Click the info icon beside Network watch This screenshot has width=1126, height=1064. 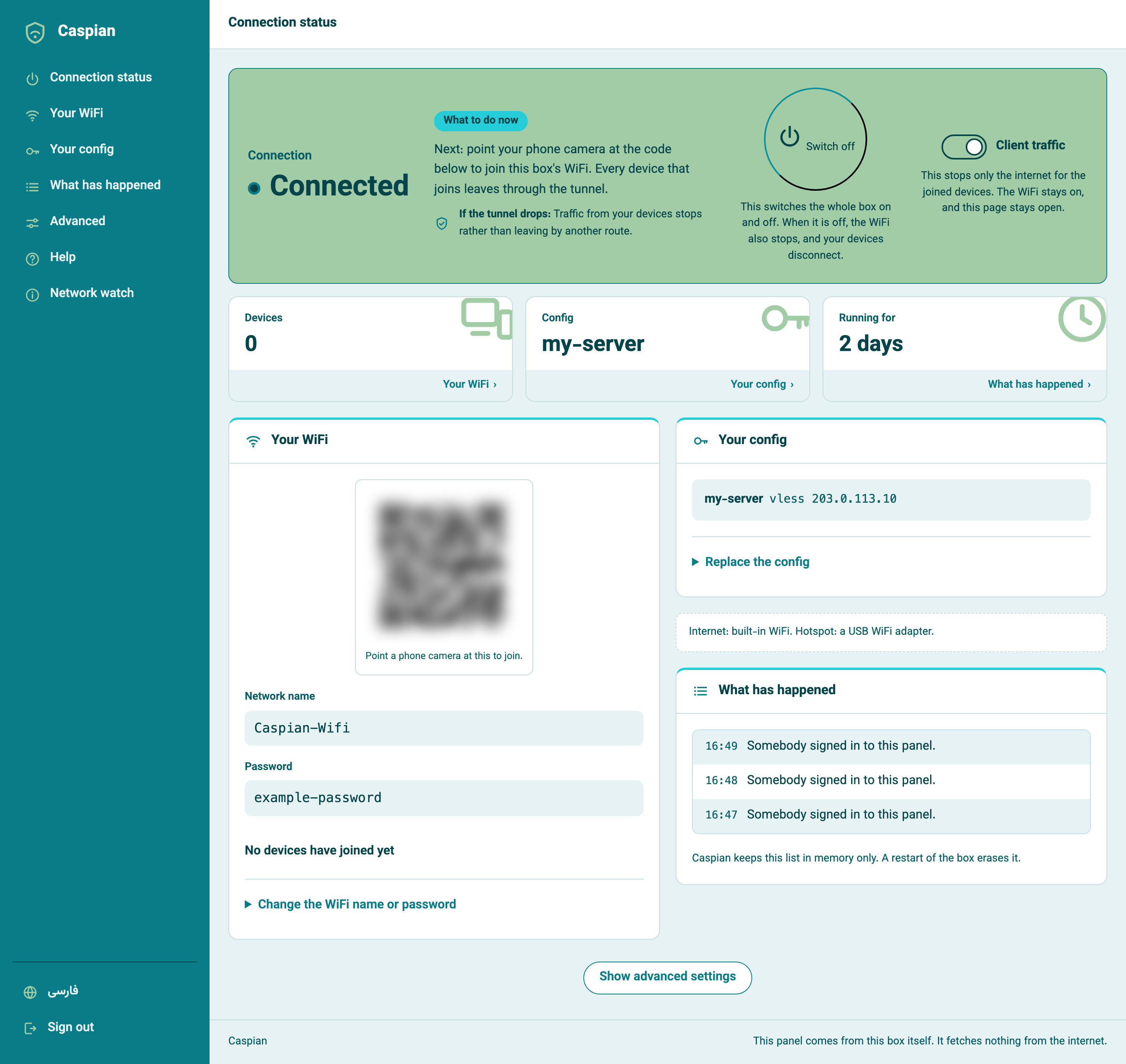coord(32,295)
